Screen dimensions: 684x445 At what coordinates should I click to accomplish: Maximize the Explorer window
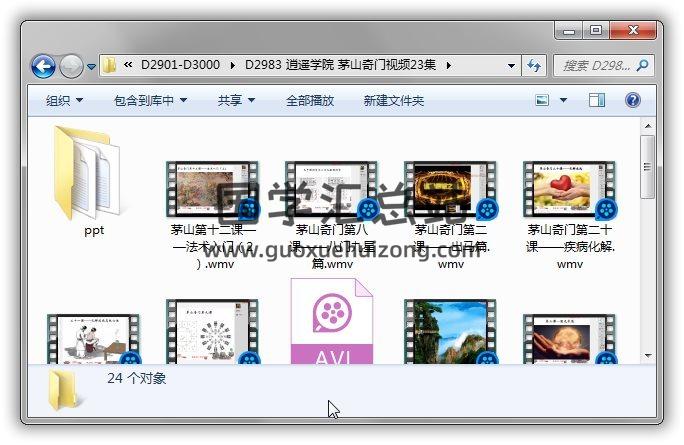point(596,31)
